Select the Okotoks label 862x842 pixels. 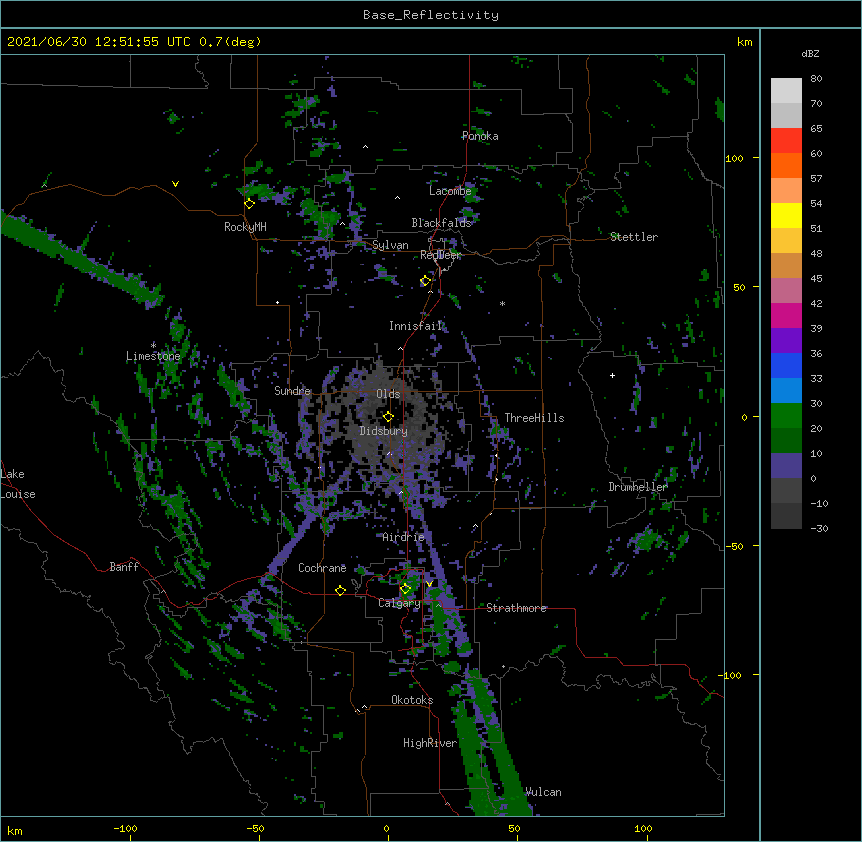coord(412,700)
